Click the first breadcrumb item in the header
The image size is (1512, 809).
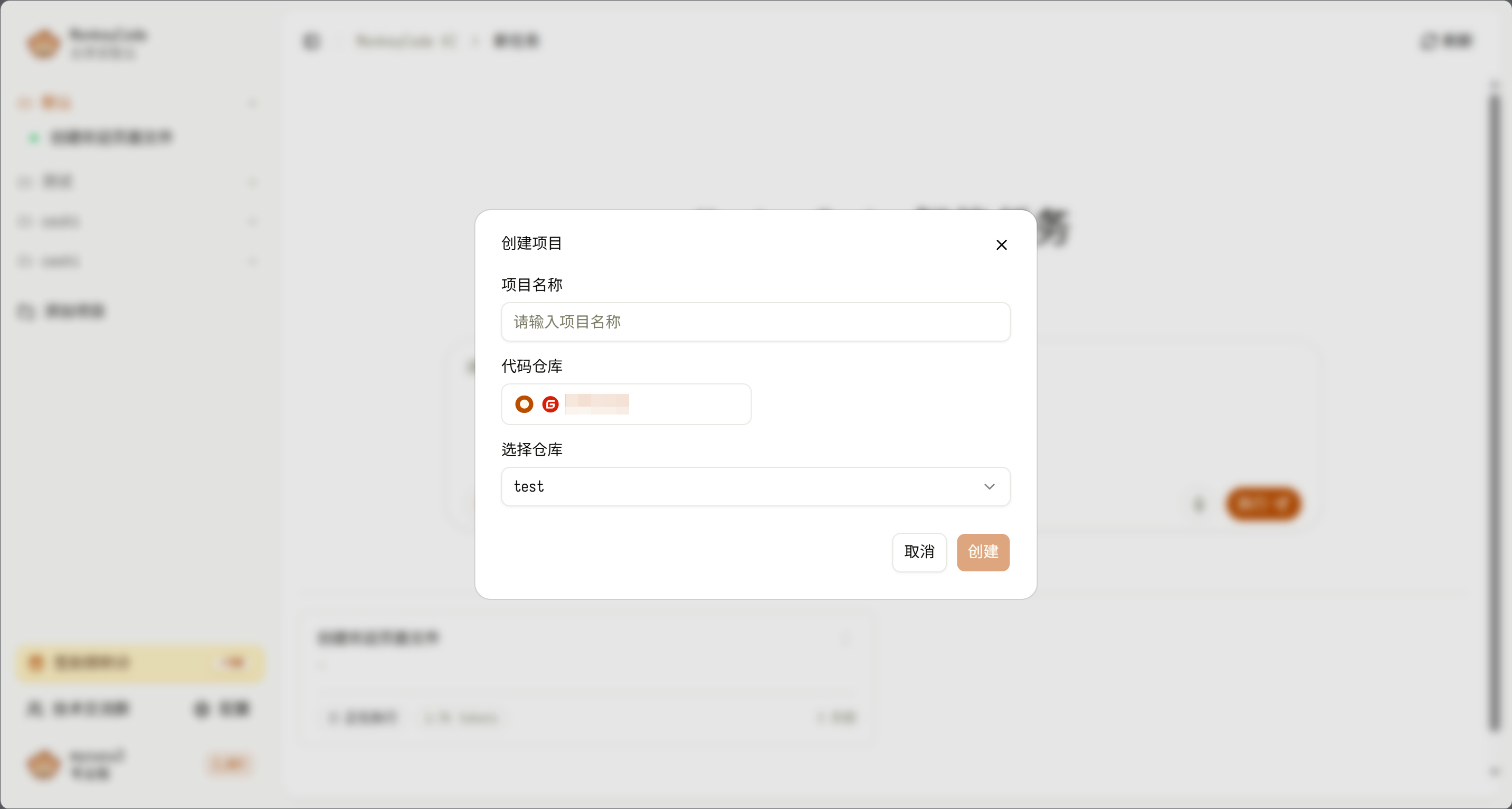(x=405, y=41)
